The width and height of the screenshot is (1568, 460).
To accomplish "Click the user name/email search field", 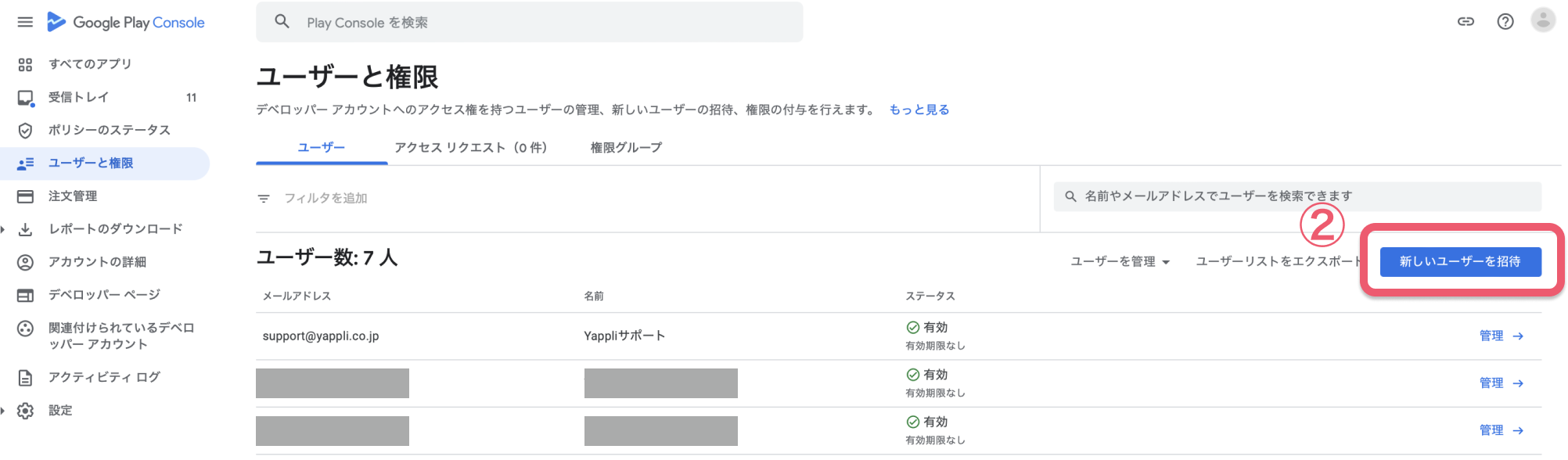I will pyautogui.click(x=1297, y=196).
